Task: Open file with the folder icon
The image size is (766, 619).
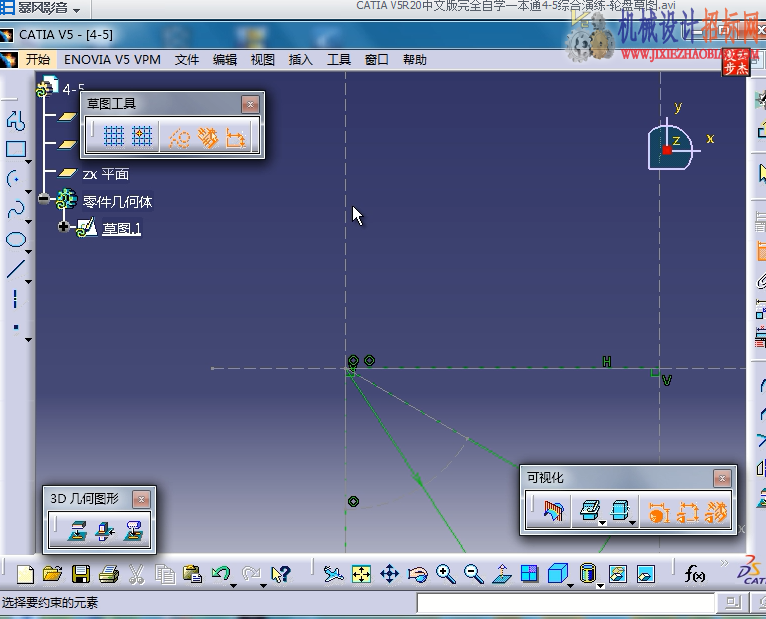Action: pyautogui.click(x=53, y=574)
